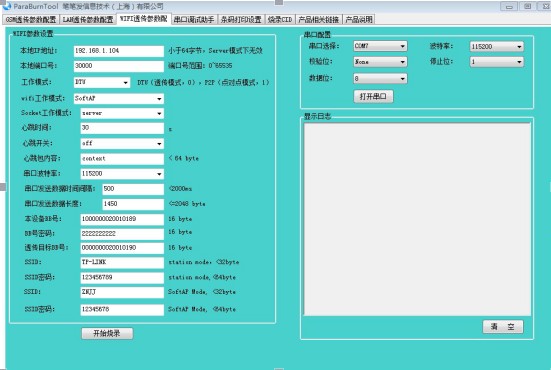Click the BB号密码 field showing 2222222222
Viewport: 551px width, 370px height.
[x=122, y=234]
